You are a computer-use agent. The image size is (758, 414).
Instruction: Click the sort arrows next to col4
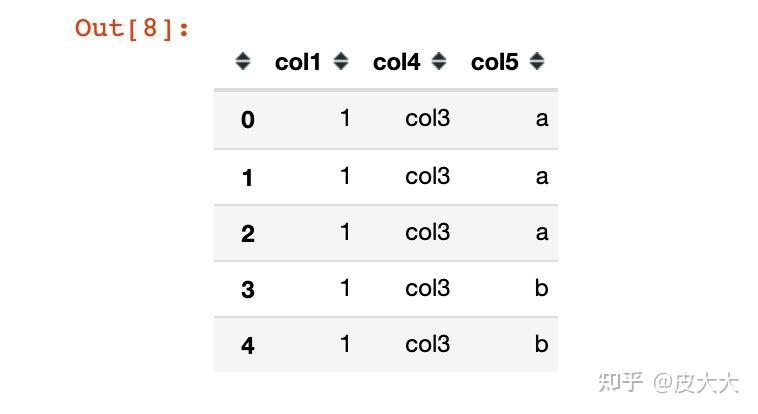[439, 61]
